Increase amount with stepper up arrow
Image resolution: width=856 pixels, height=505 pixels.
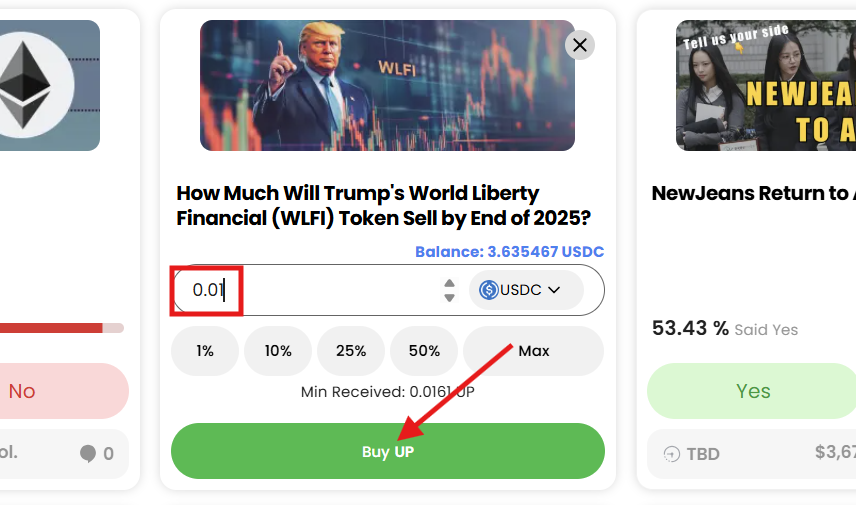[x=450, y=283]
